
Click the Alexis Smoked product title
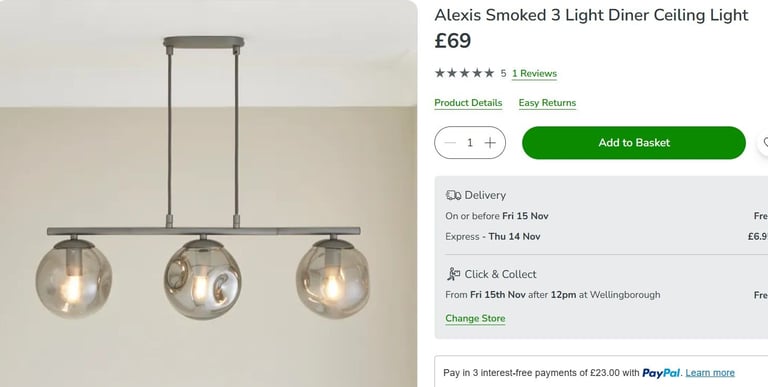[x=591, y=15]
